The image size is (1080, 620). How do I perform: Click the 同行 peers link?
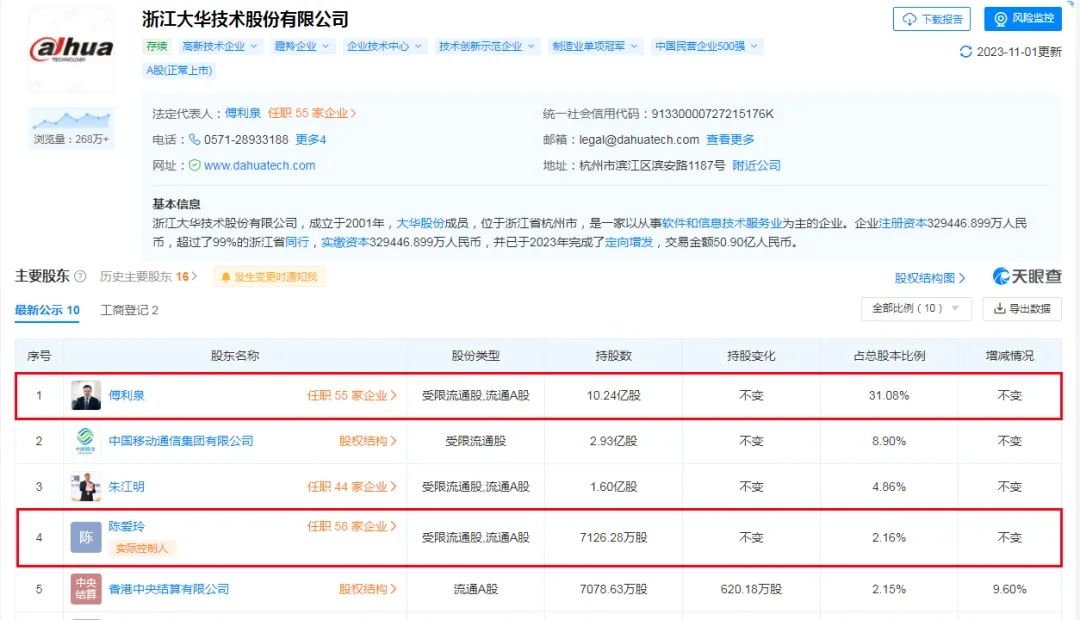coord(297,242)
